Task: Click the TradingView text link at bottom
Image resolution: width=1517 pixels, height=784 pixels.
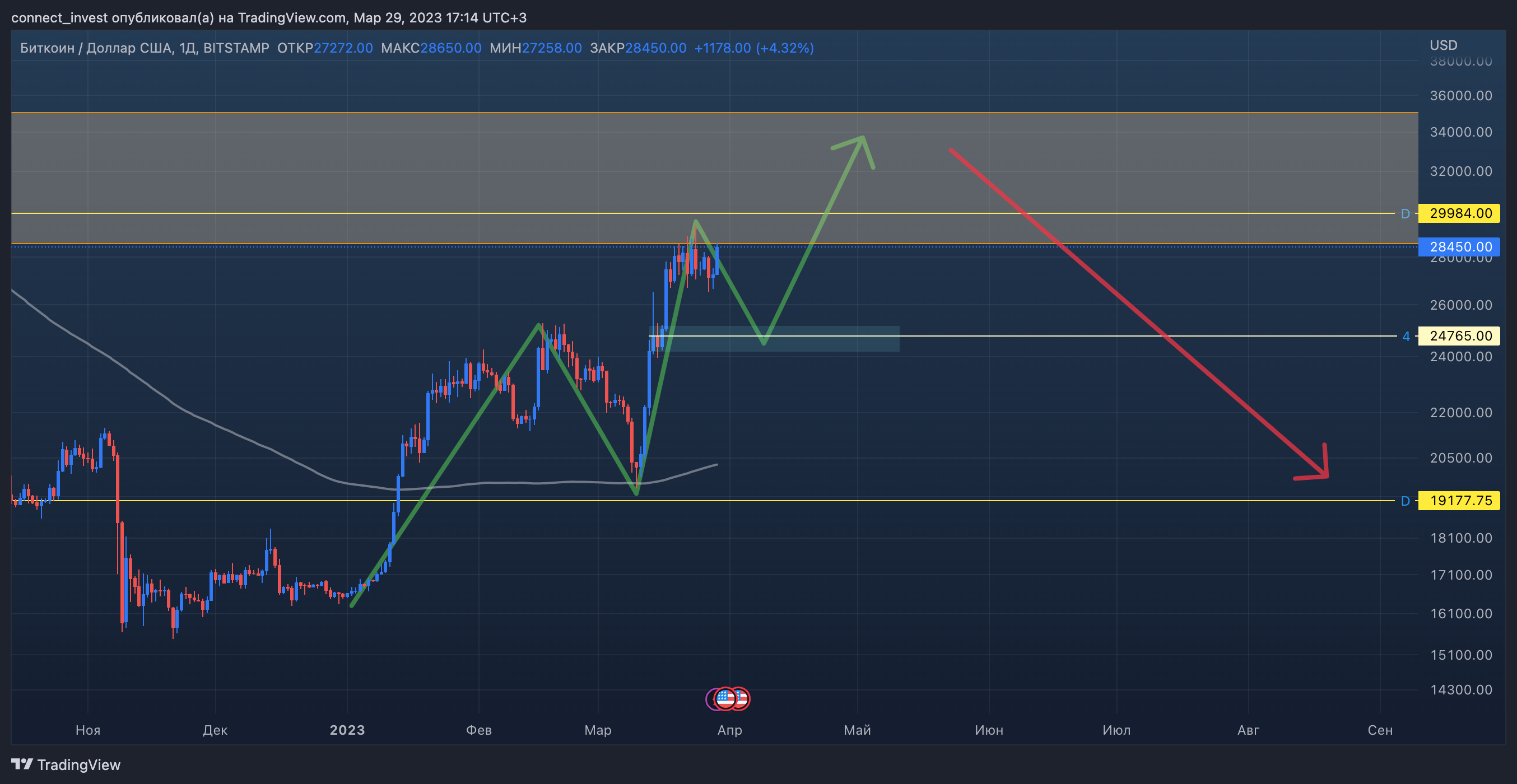Action: [x=78, y=764]
